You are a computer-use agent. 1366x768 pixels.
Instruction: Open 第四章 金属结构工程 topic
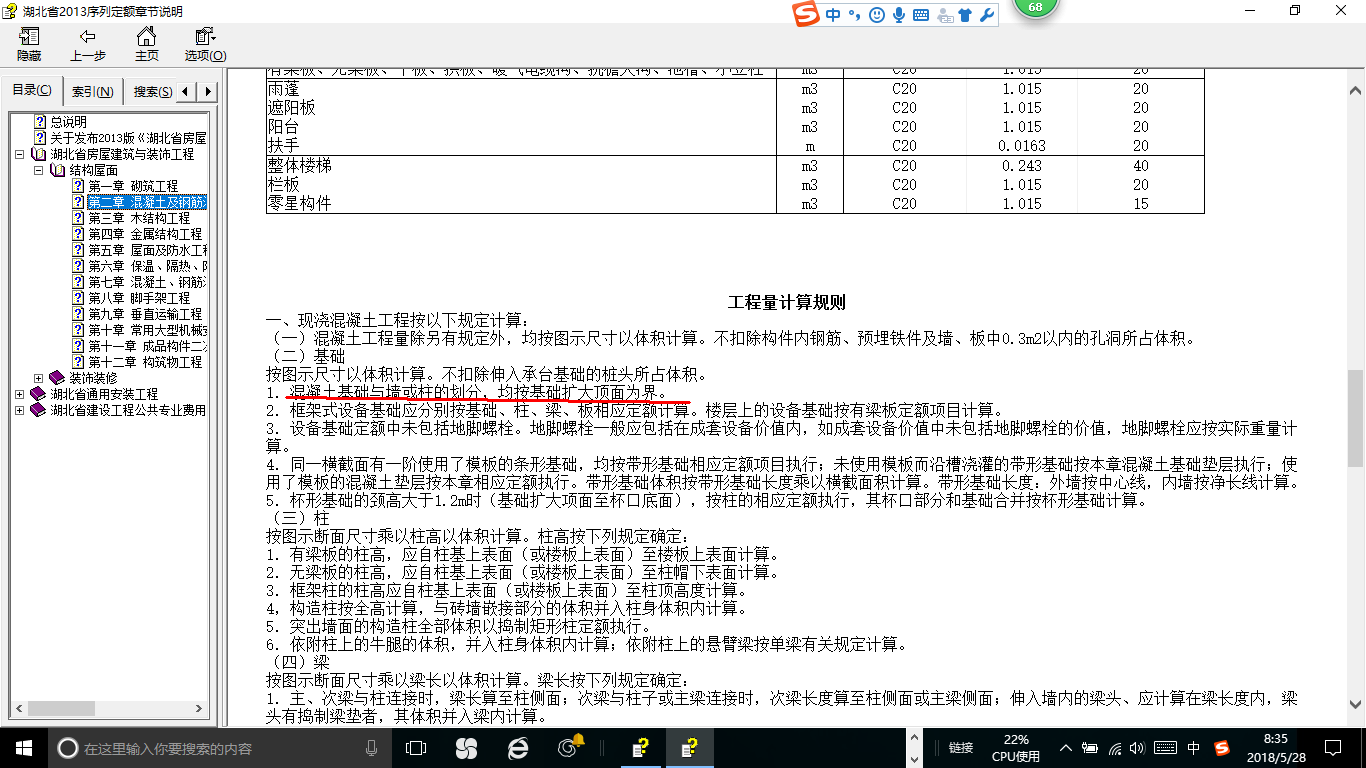tap(145, 234)
